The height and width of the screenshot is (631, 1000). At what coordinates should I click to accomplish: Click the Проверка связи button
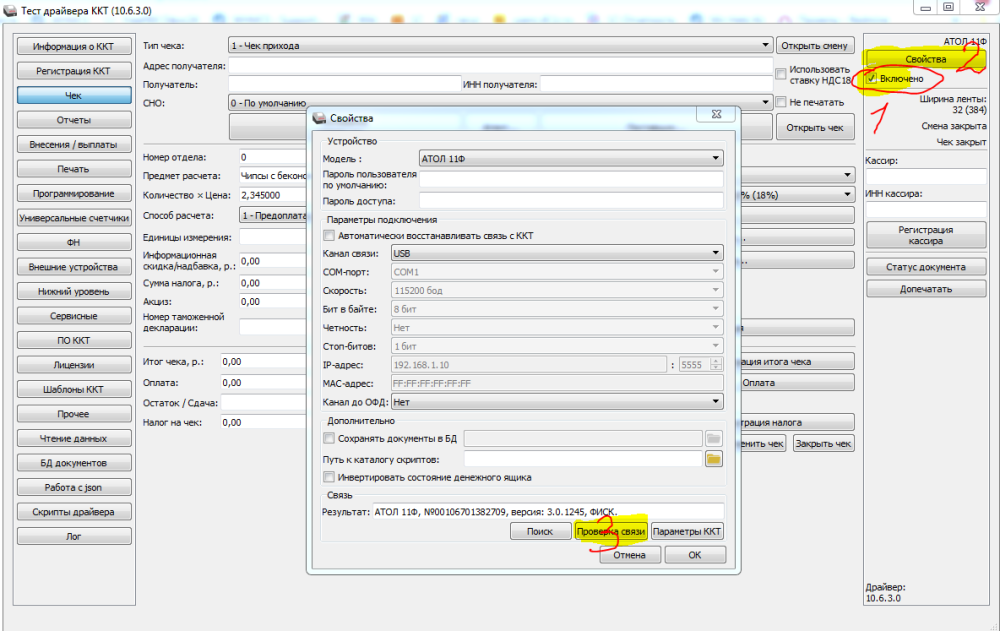click(611, 531)
